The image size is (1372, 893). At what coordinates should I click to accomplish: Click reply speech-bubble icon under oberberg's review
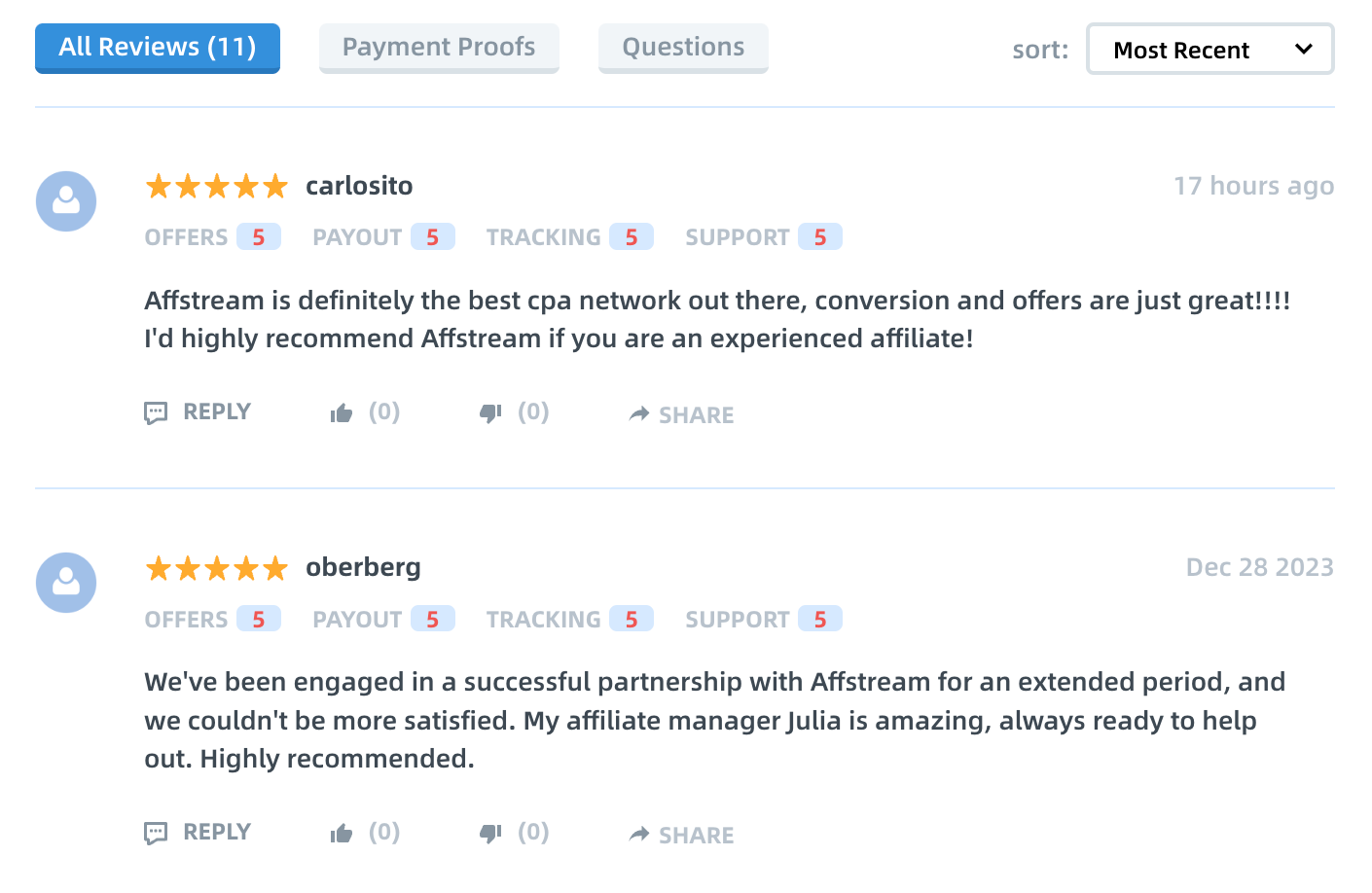tap(156, 834)
